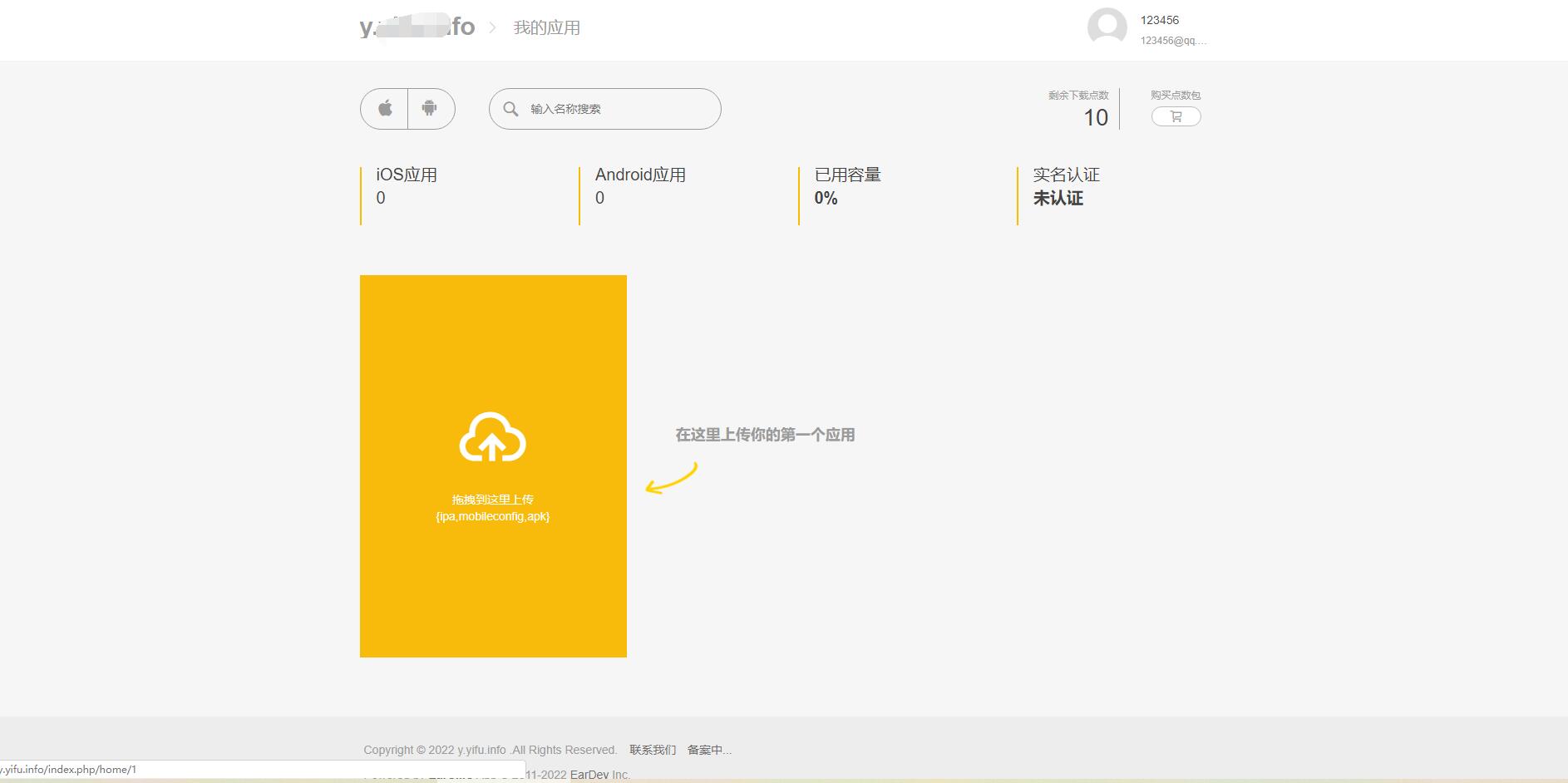The image size is (1568, 783).
Task: Select the Android robot filter icon
Action: tap(429, 108)
